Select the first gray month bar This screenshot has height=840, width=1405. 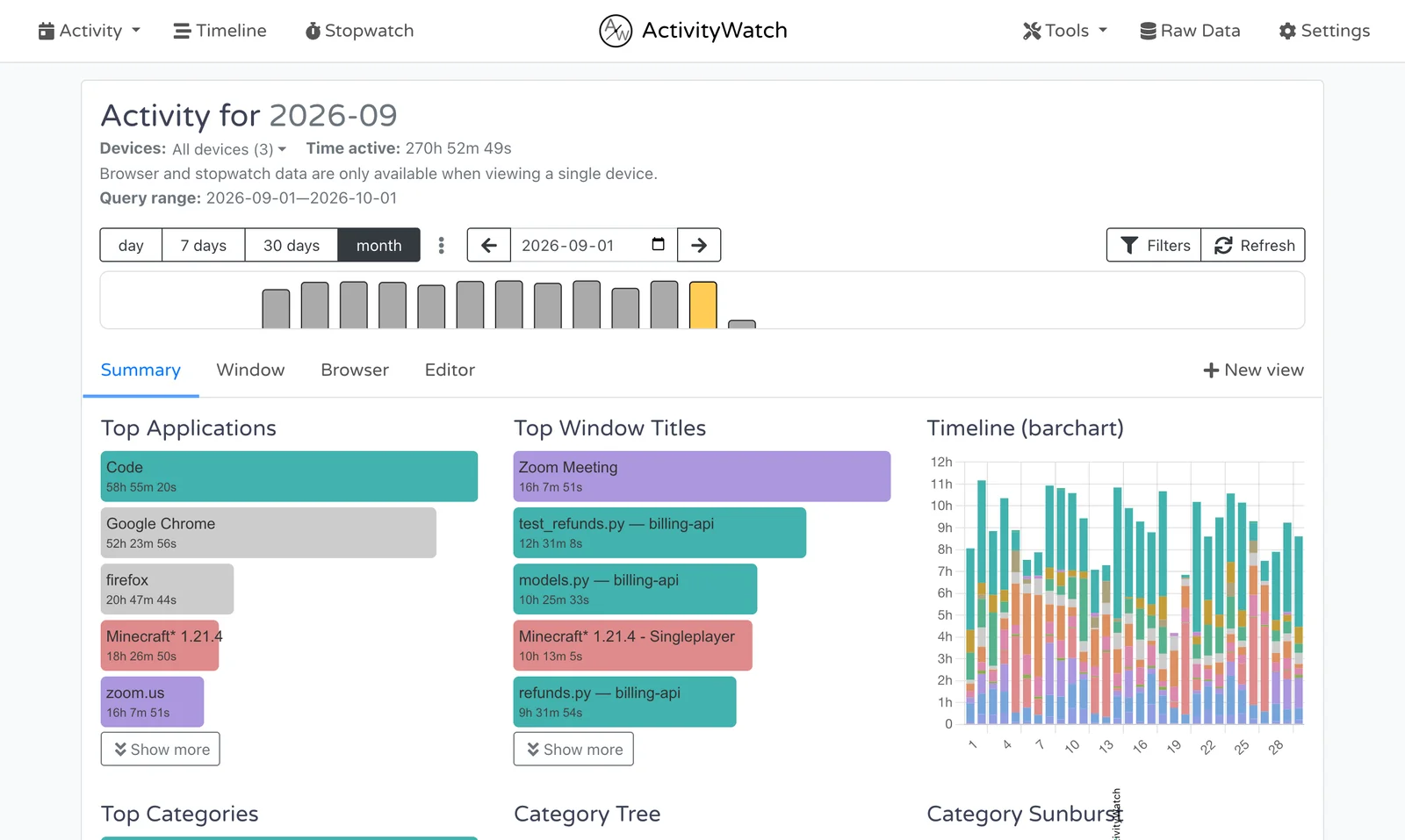click(x=276, y=309)
